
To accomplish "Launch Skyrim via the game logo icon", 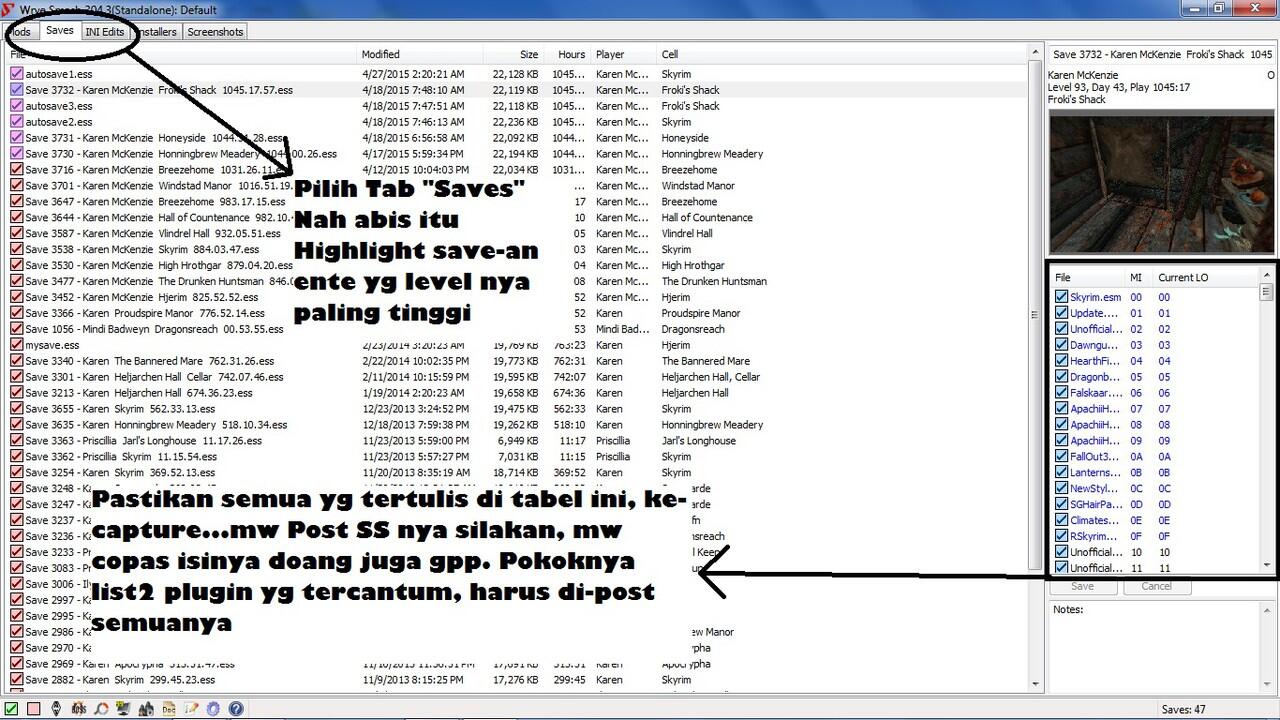I will (56, 709).
